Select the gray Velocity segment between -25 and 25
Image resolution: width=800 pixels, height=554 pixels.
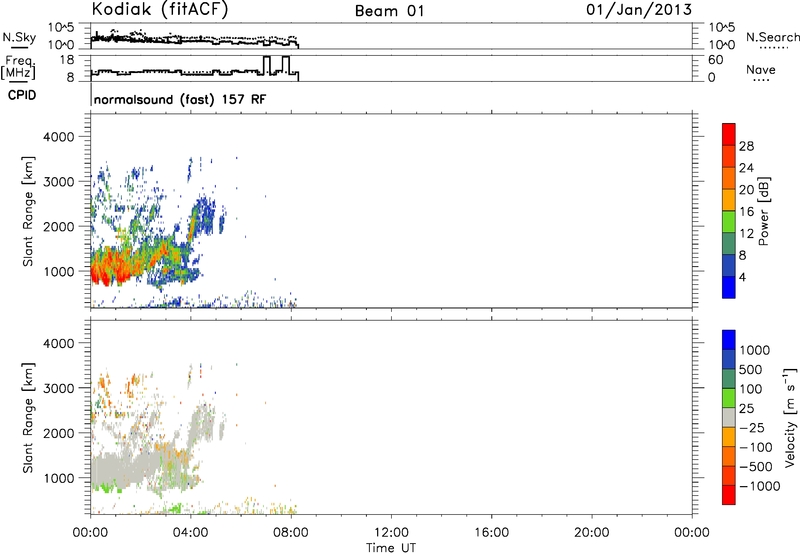click(729, 417)
